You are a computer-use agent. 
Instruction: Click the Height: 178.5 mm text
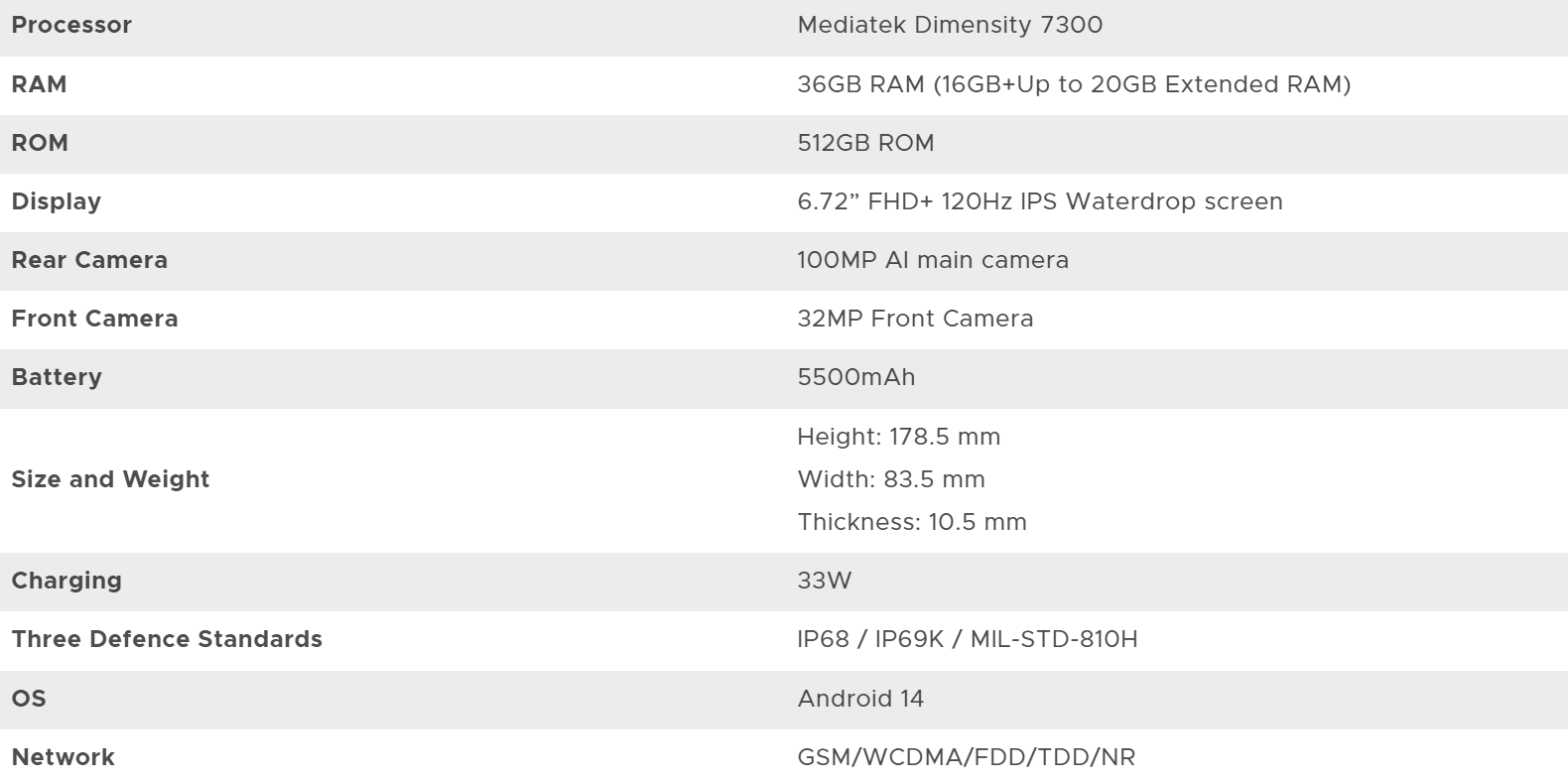(x=899, y=437)
